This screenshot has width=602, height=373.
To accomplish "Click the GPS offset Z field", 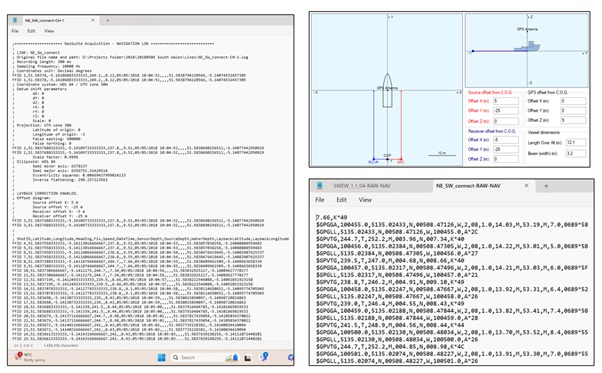I will (x=573, y=120).
